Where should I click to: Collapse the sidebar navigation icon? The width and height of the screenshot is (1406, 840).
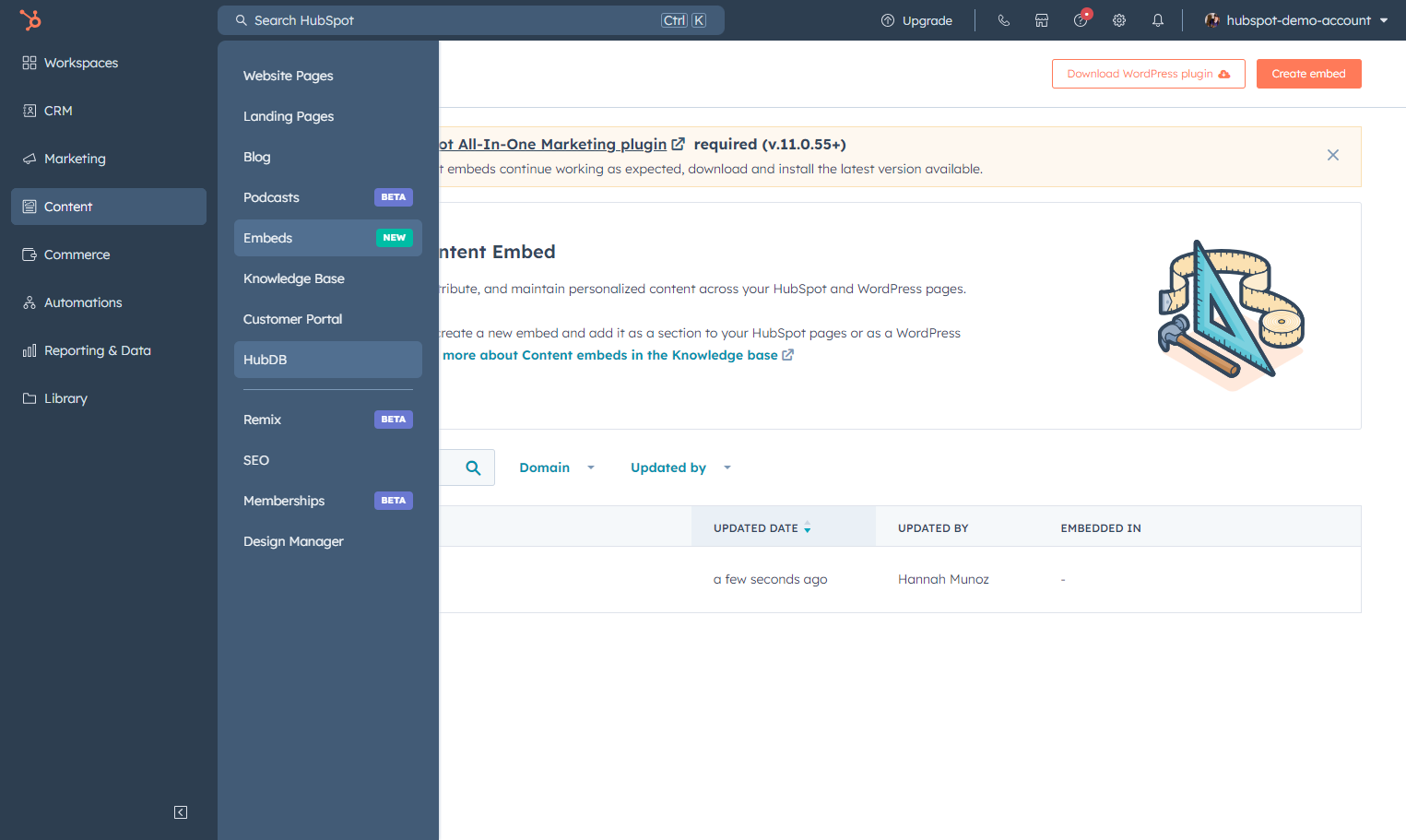pyautogui.click(x=181, y=812)
